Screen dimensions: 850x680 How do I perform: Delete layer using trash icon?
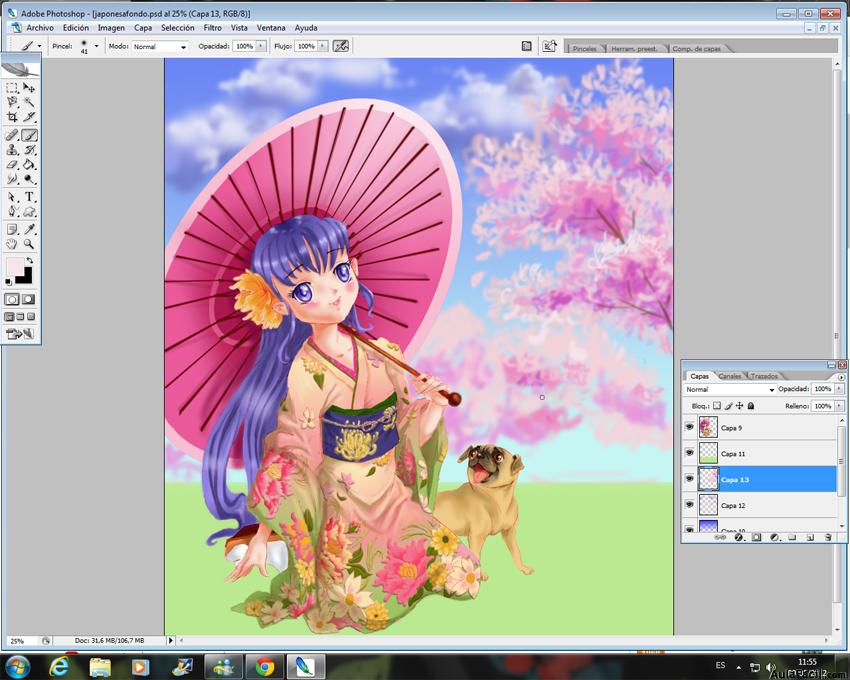[x=828, y=537]
